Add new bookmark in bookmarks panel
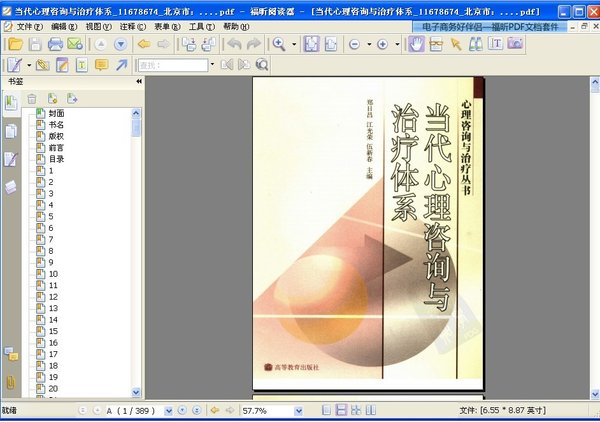Screen dimensions: 600x422 click(x=52, y=99)
